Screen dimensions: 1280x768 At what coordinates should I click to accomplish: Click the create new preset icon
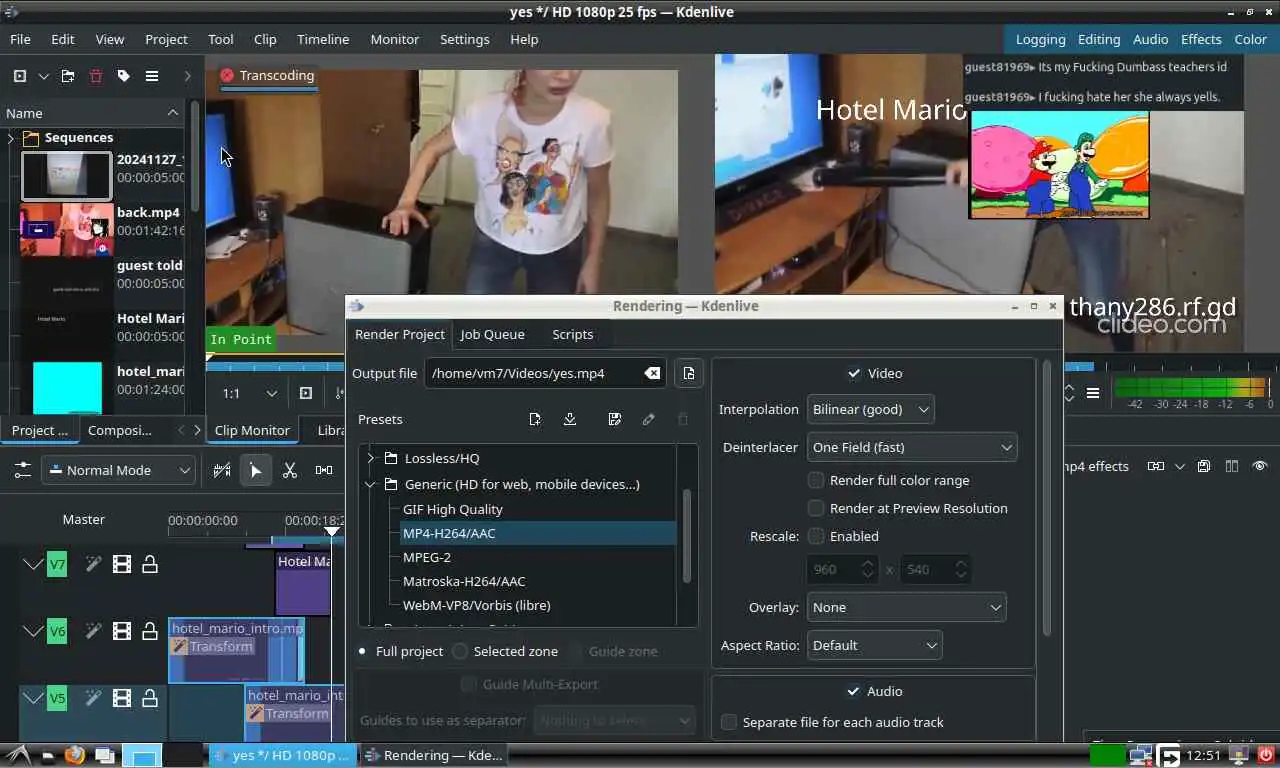[535, 419]
